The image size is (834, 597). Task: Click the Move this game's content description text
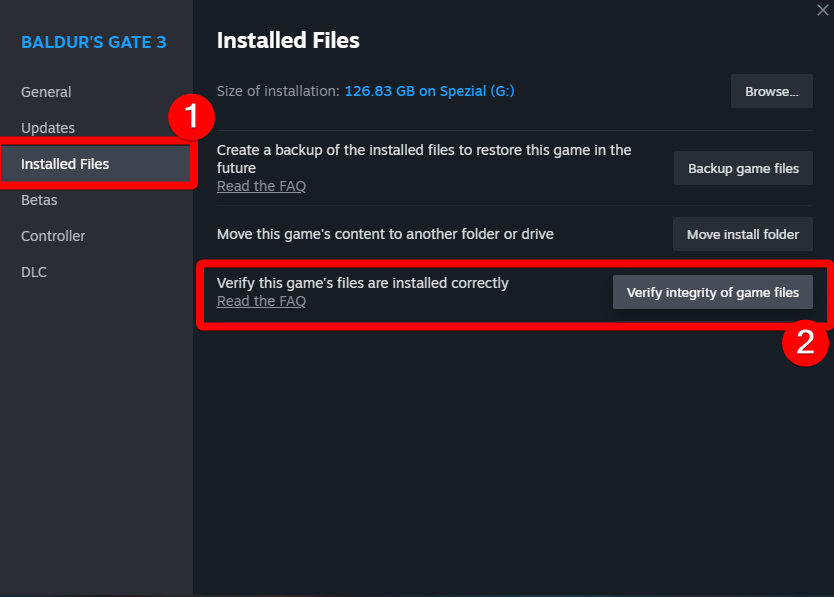point(385,234)
